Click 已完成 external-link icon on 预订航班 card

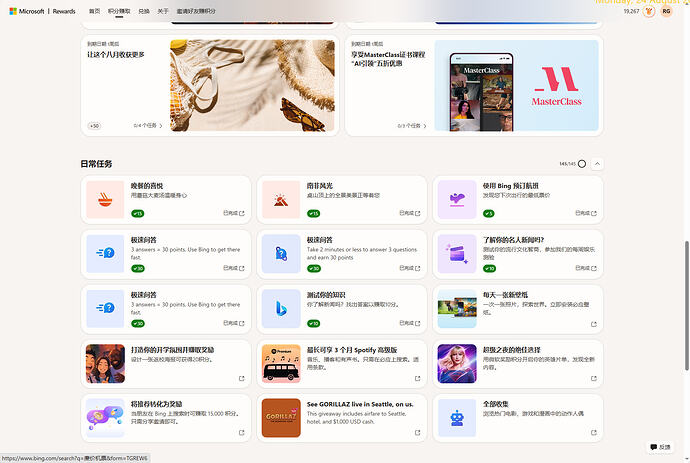[x=594, y=213]
